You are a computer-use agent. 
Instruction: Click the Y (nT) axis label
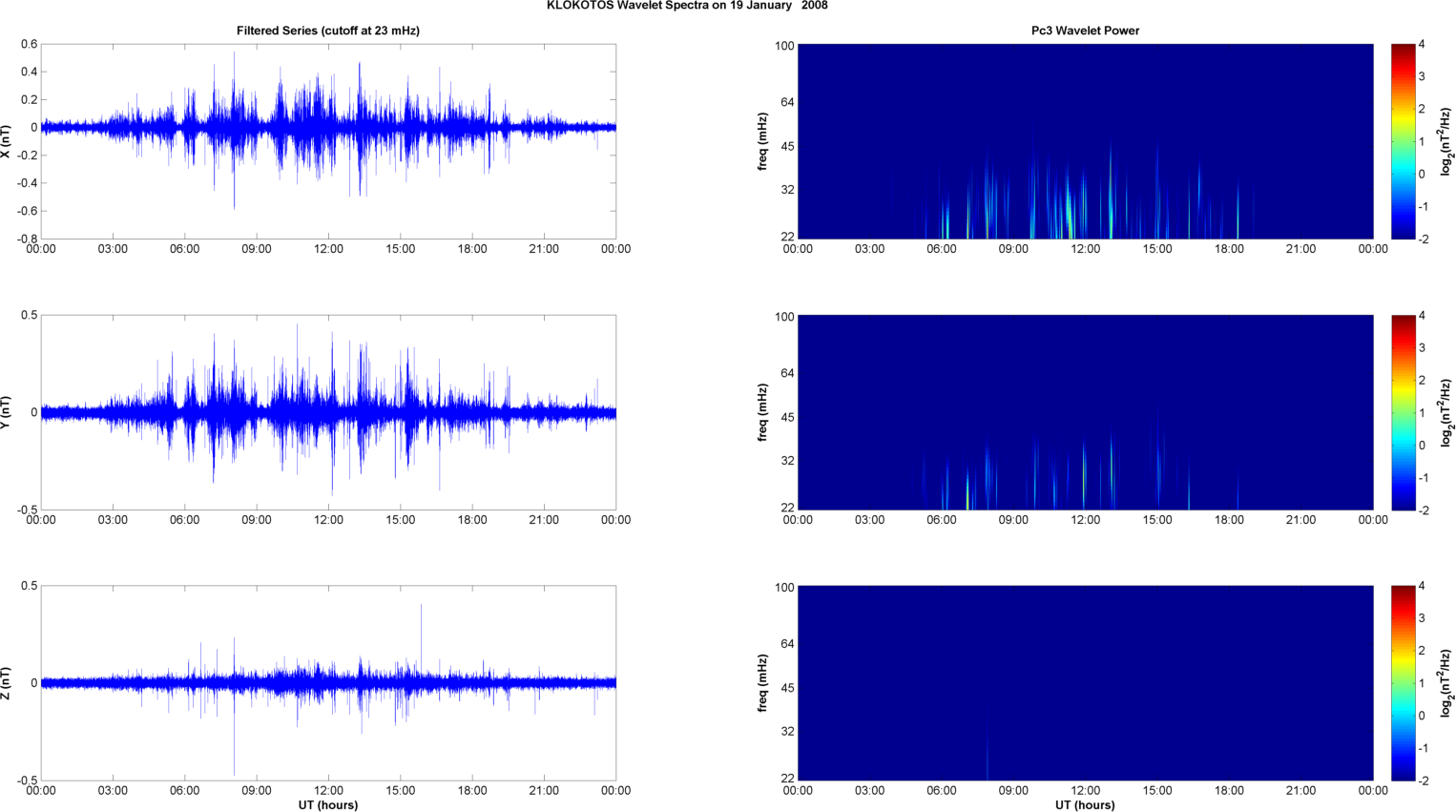point(7,412)
